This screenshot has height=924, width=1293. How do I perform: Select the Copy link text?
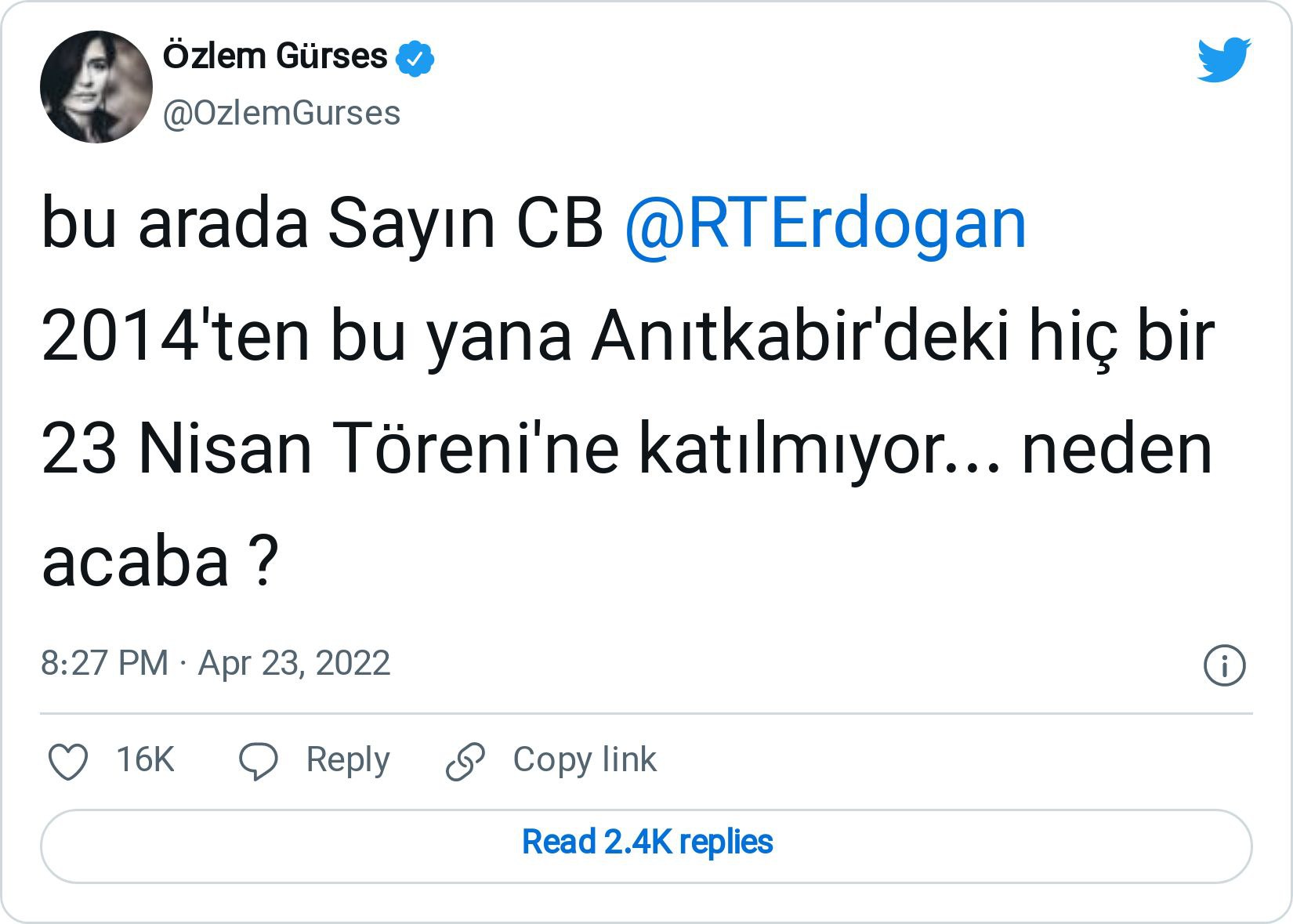point(585,759)
